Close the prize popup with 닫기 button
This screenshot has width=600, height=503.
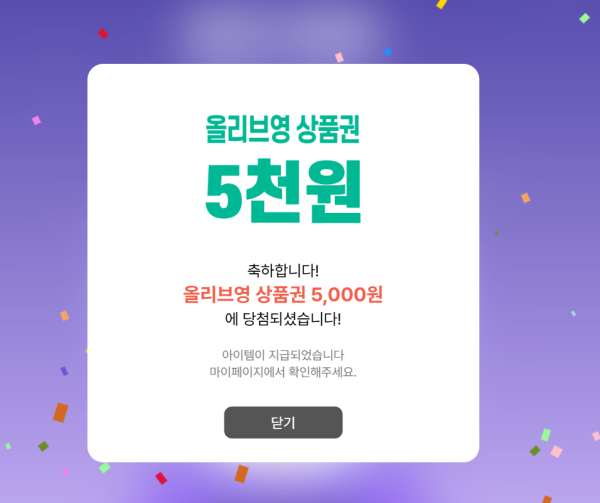(x=283, y=422)
